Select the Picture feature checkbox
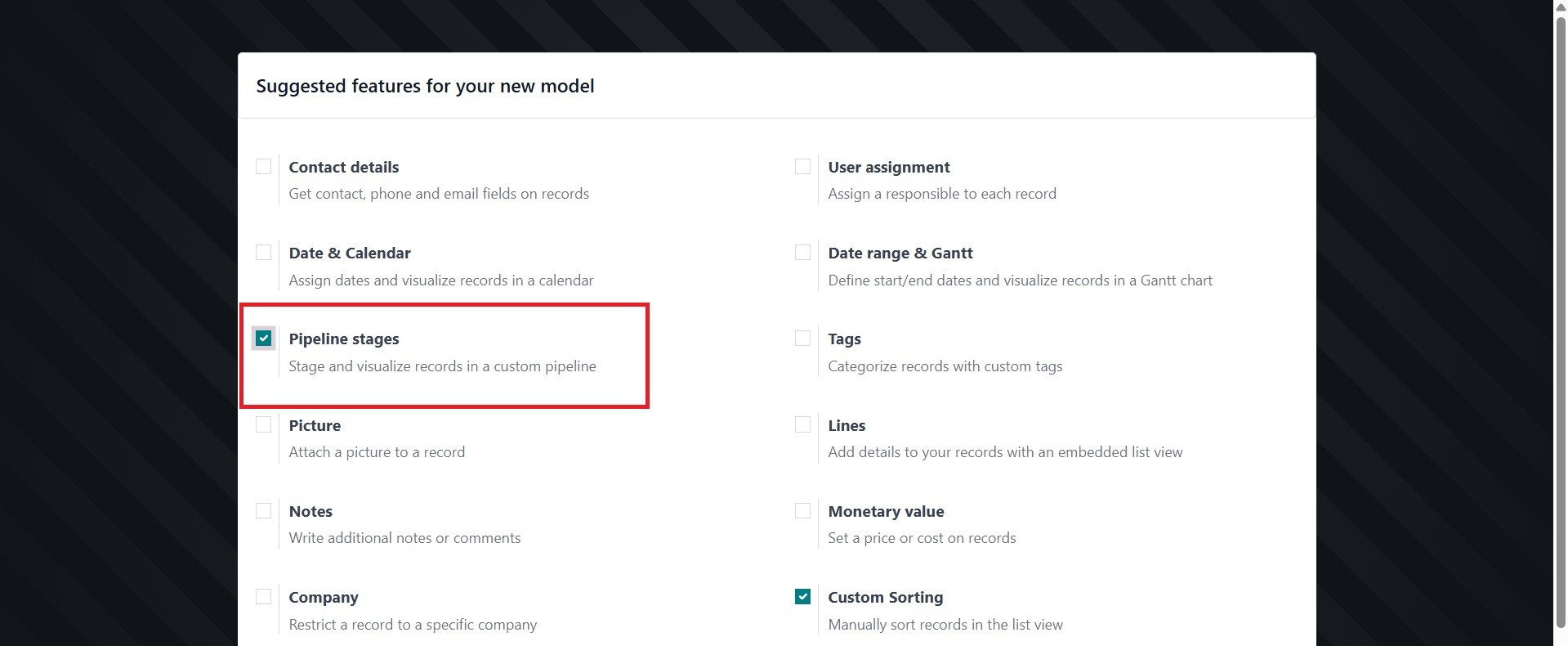Image resolution: width=1568 pixels, height=646 pixels. pos(263,425)
